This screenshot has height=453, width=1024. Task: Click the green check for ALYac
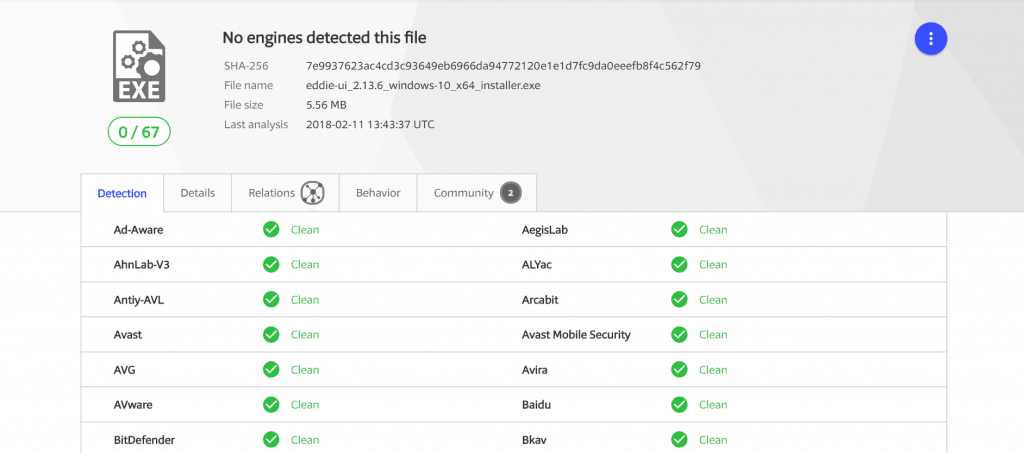click(679, 264)
